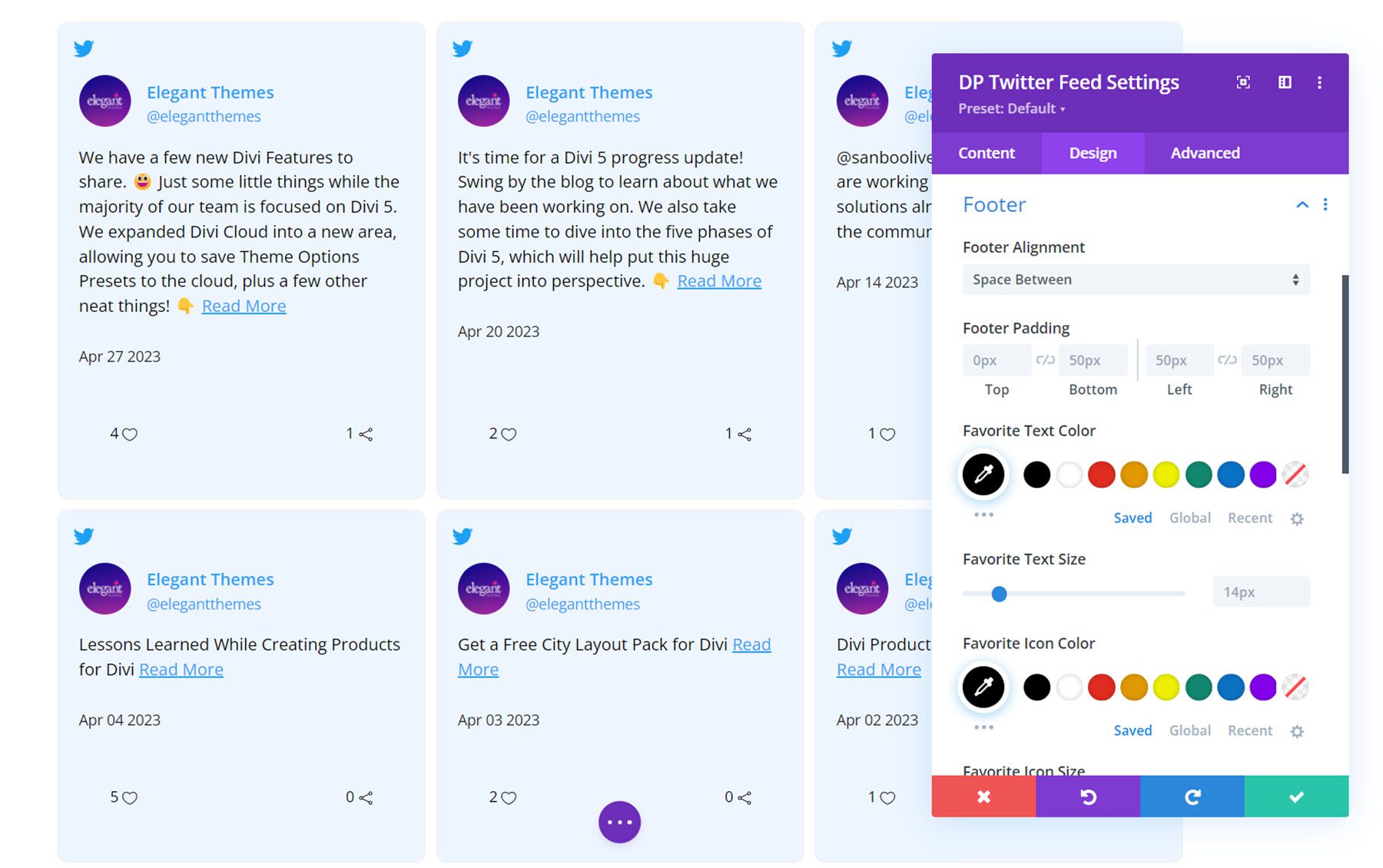1383x868 pixels.
Task: Link Footer Padding top and bottom values
Action: 1045,360
